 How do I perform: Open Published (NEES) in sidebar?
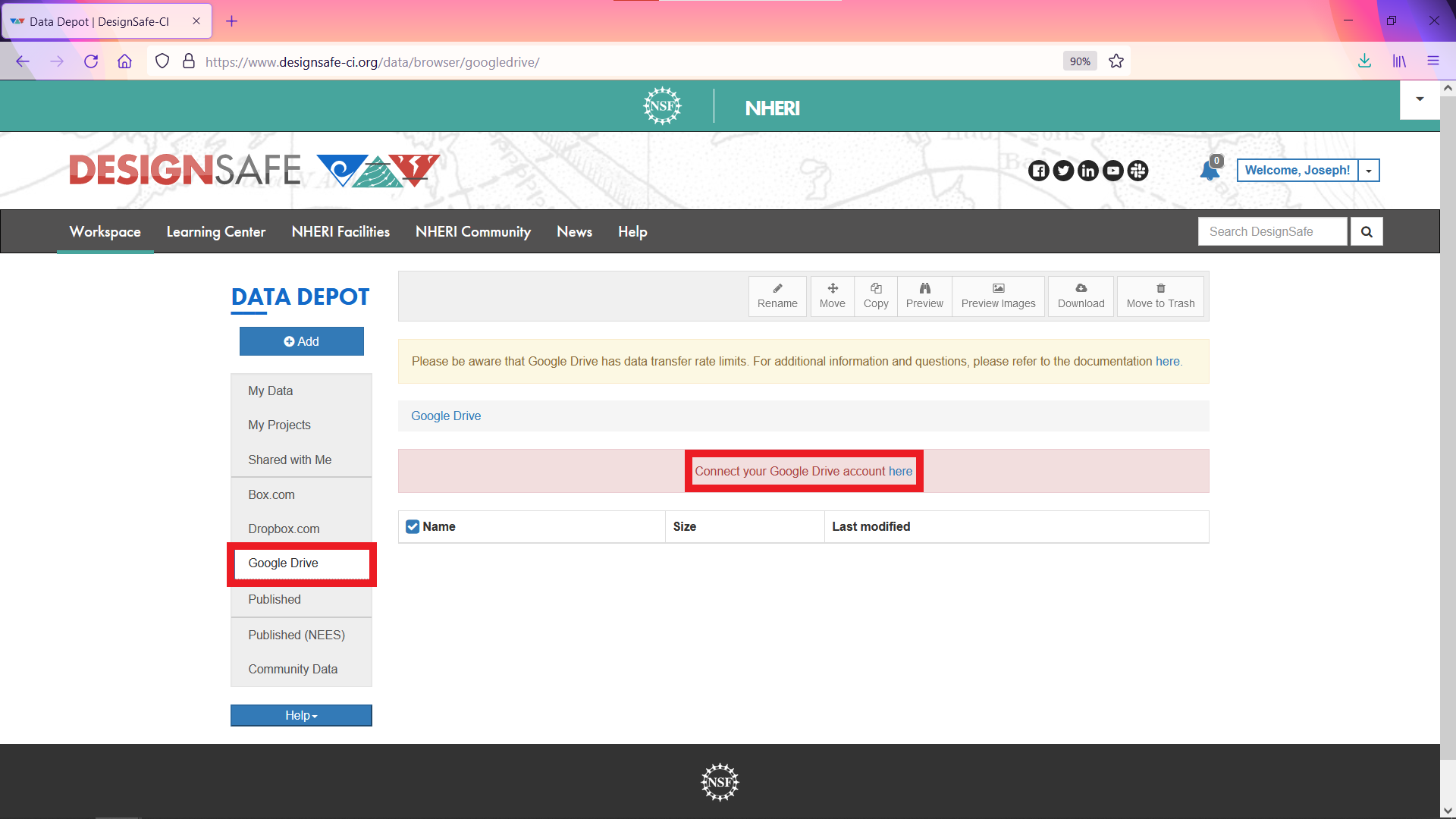pos(301,635)
